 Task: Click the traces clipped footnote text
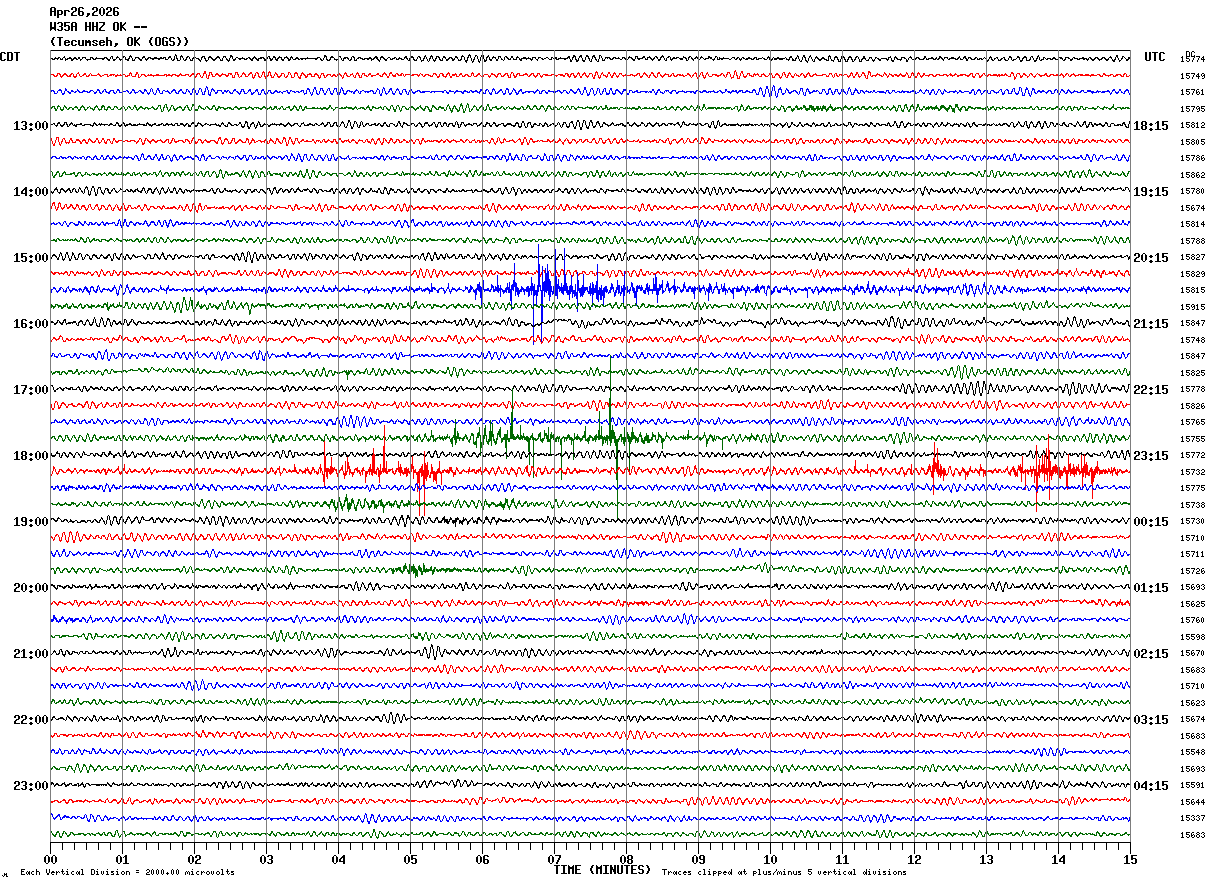(x=784, y=872)
